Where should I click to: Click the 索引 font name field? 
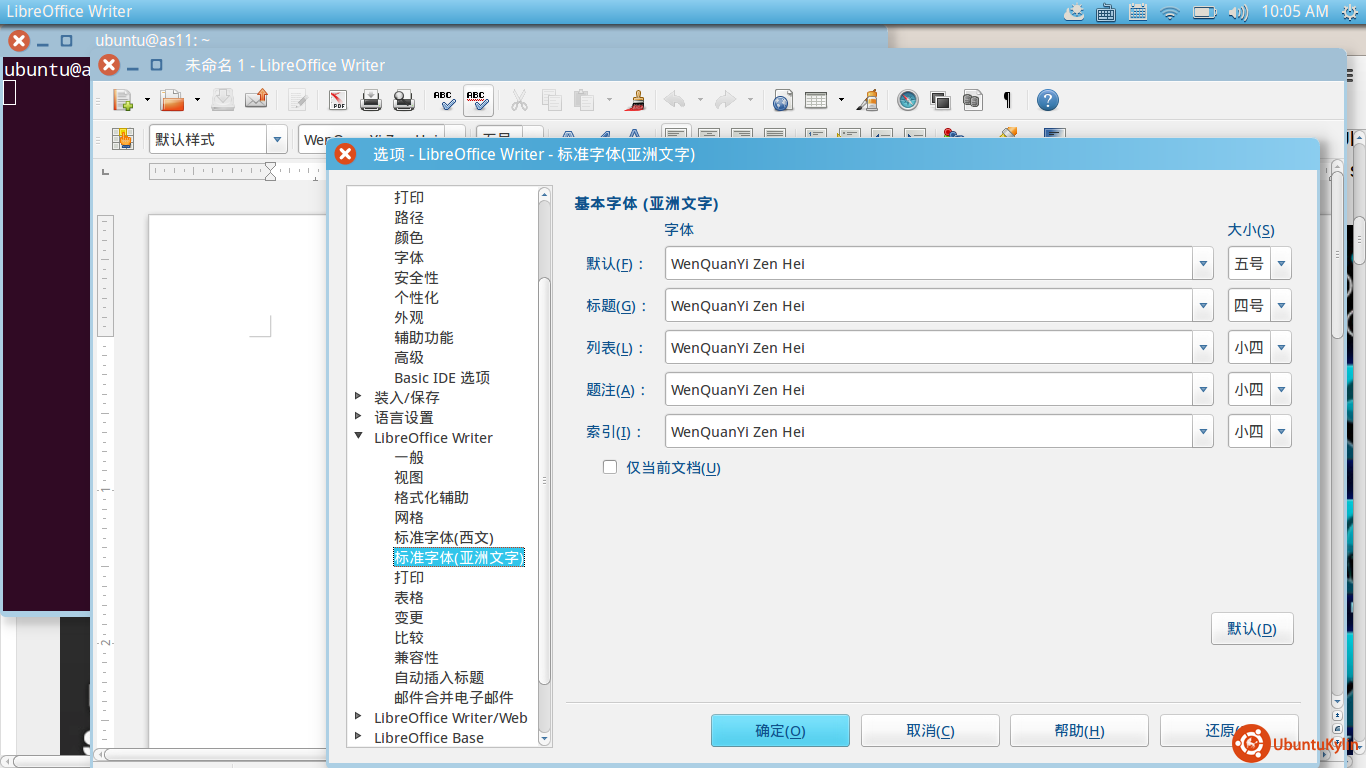click(930, 432)
